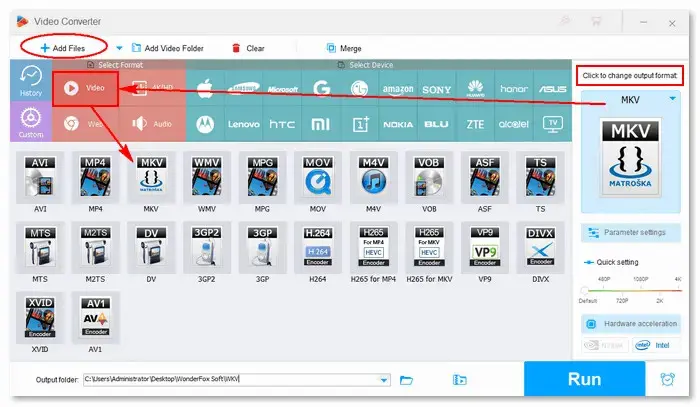Clear the file list
Image resolution: width=700 pixels, height=407 pixels.
point(248,48)
